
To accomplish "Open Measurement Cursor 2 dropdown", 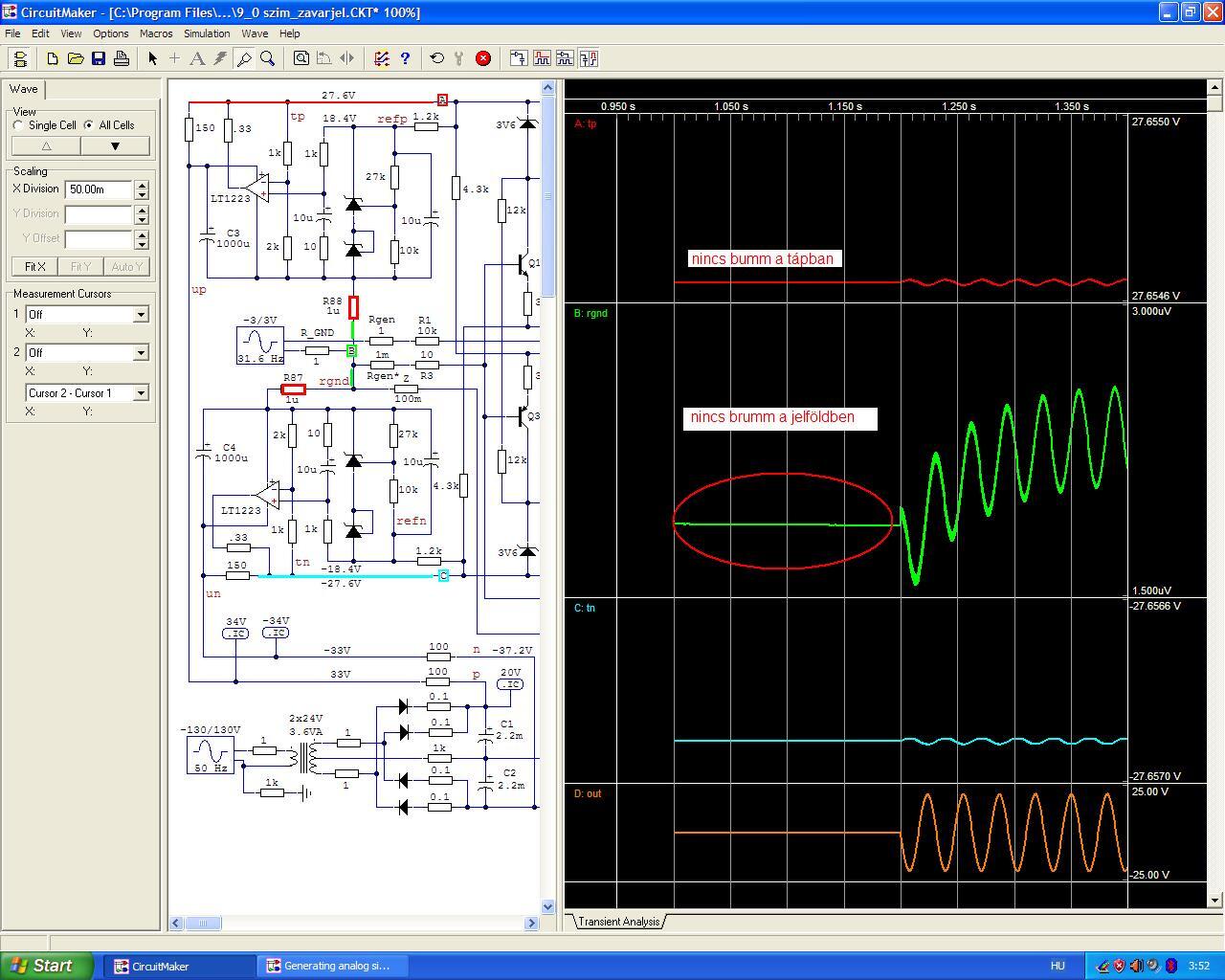I will 141,352.
